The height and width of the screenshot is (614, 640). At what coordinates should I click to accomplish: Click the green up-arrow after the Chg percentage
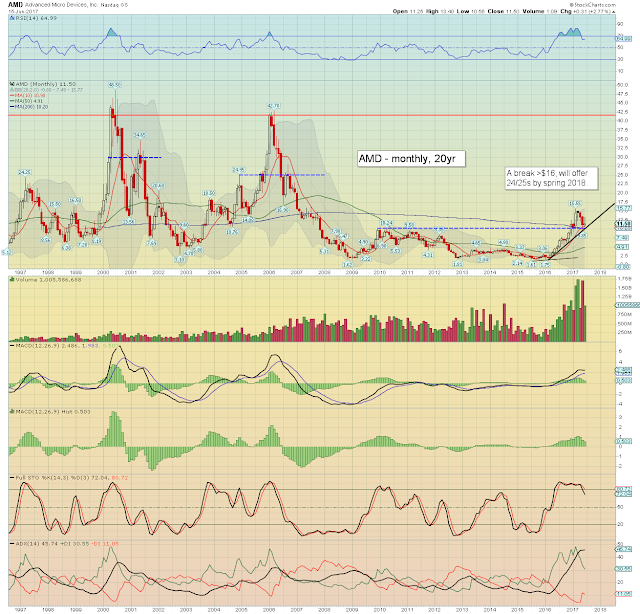(x=613, y=11)
